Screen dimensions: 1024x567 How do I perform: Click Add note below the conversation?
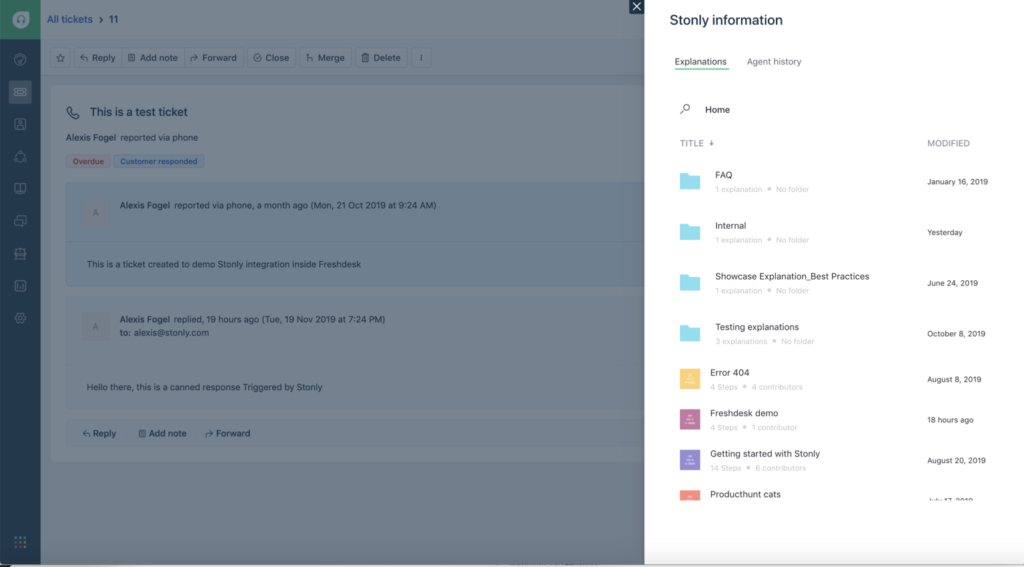click(x=162, y=433)
